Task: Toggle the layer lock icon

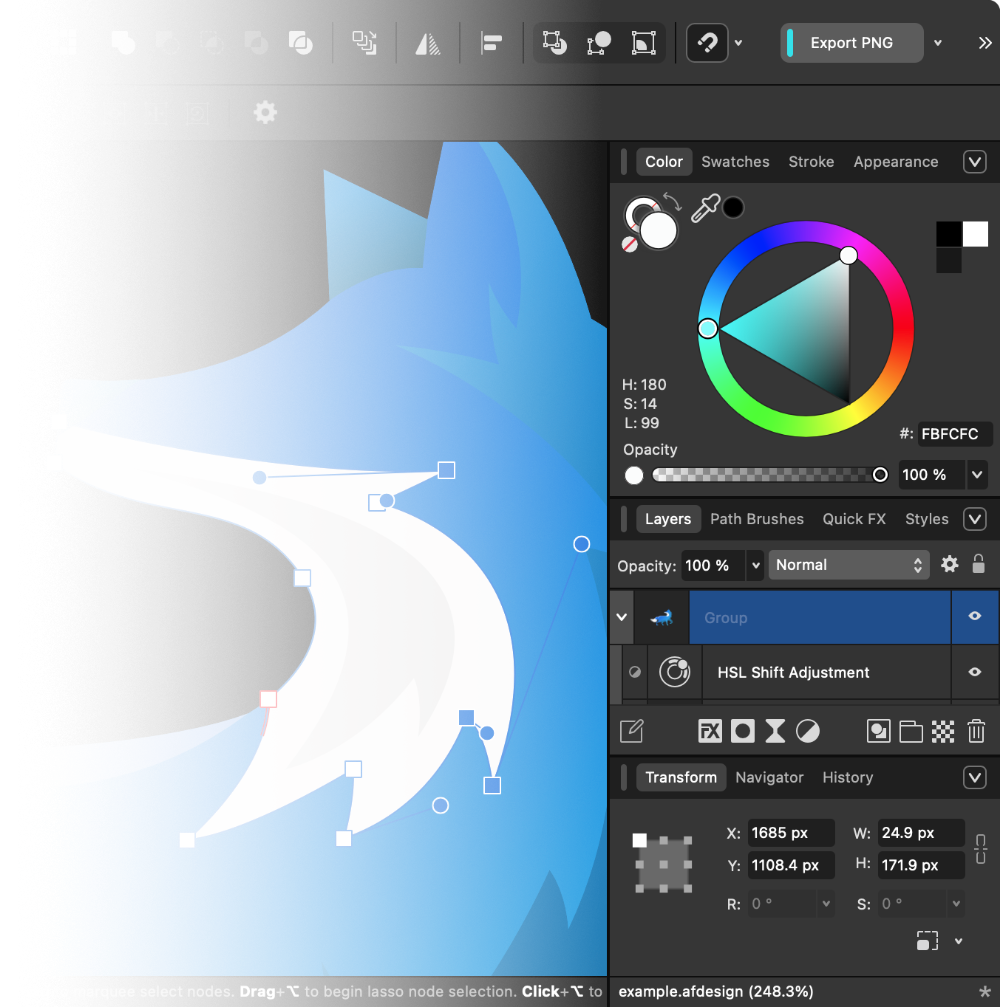Action: (x=979, y=564)
